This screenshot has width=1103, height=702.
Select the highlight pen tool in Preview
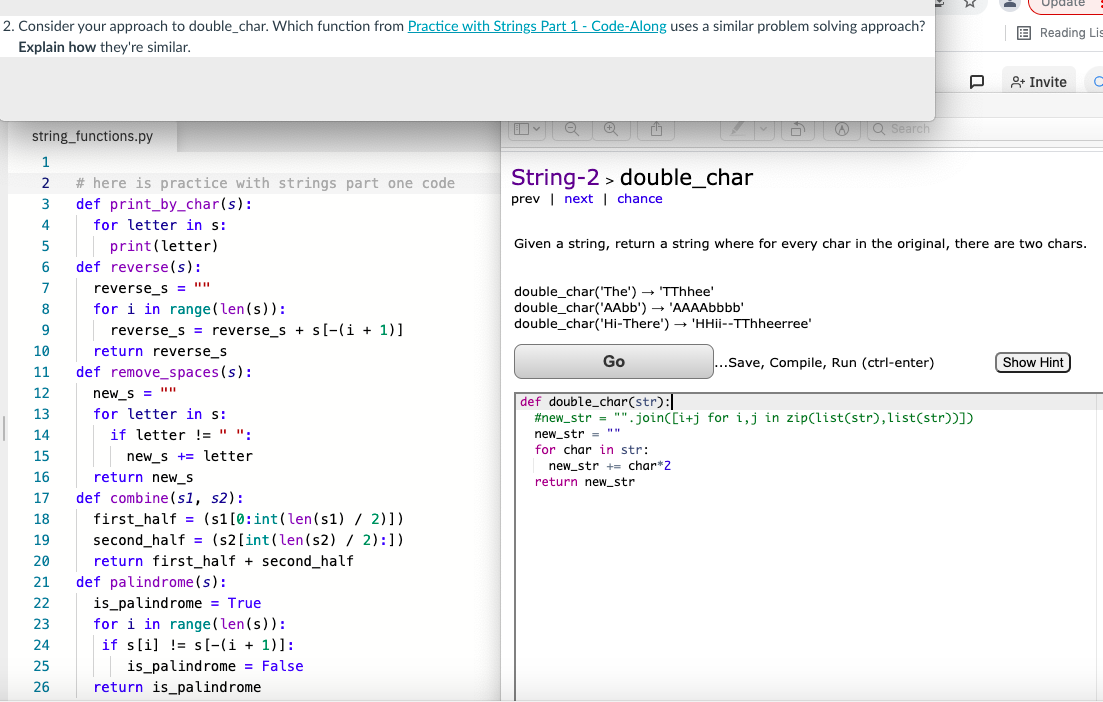click(737, 129)
